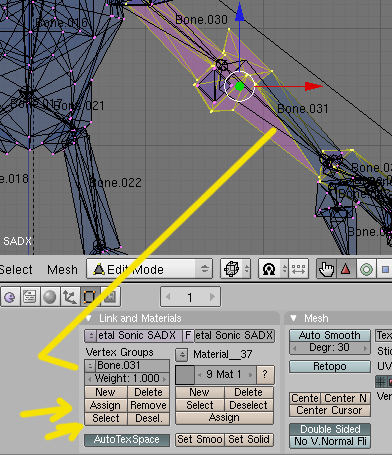Toggle move object centers only icon

pos(298,269)
